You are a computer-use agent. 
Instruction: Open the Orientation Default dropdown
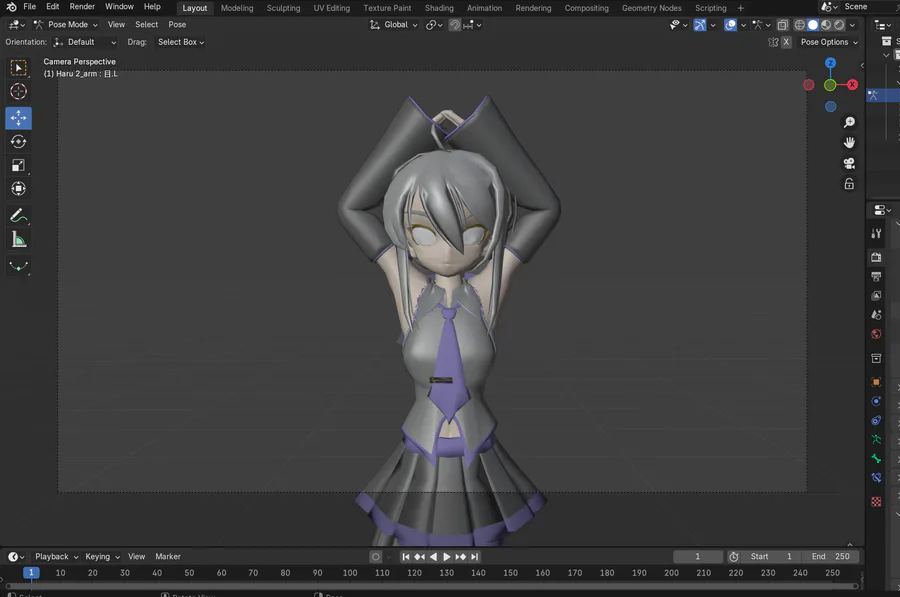point(84,42)
